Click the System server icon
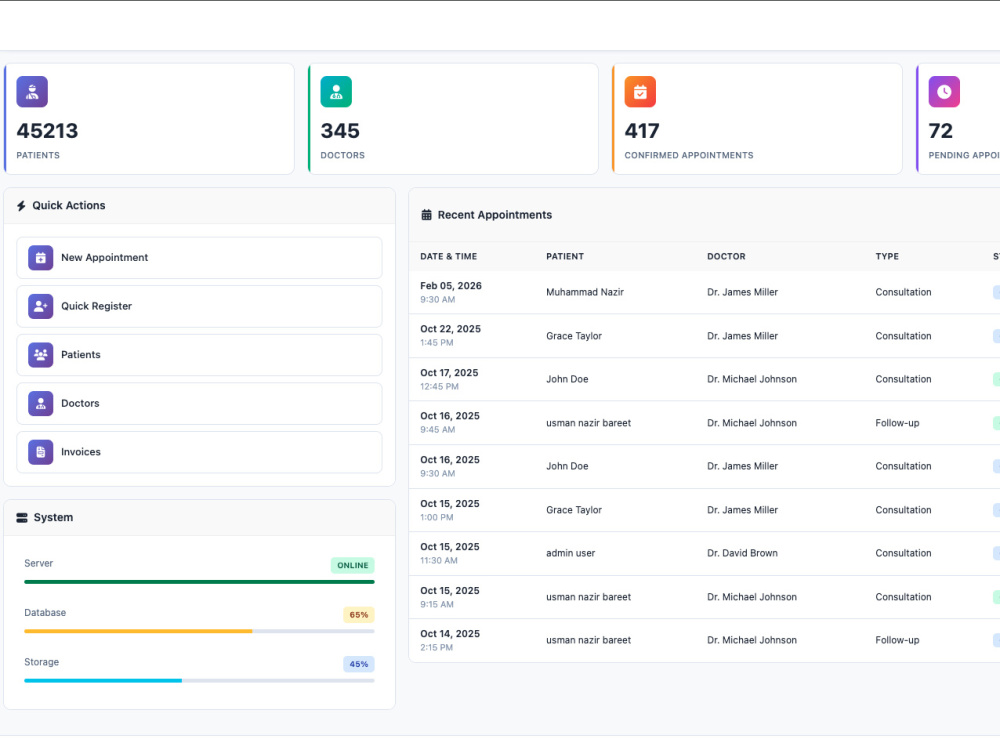The width and height of the screenshot is (1000, 750). [x=22, y=518]
